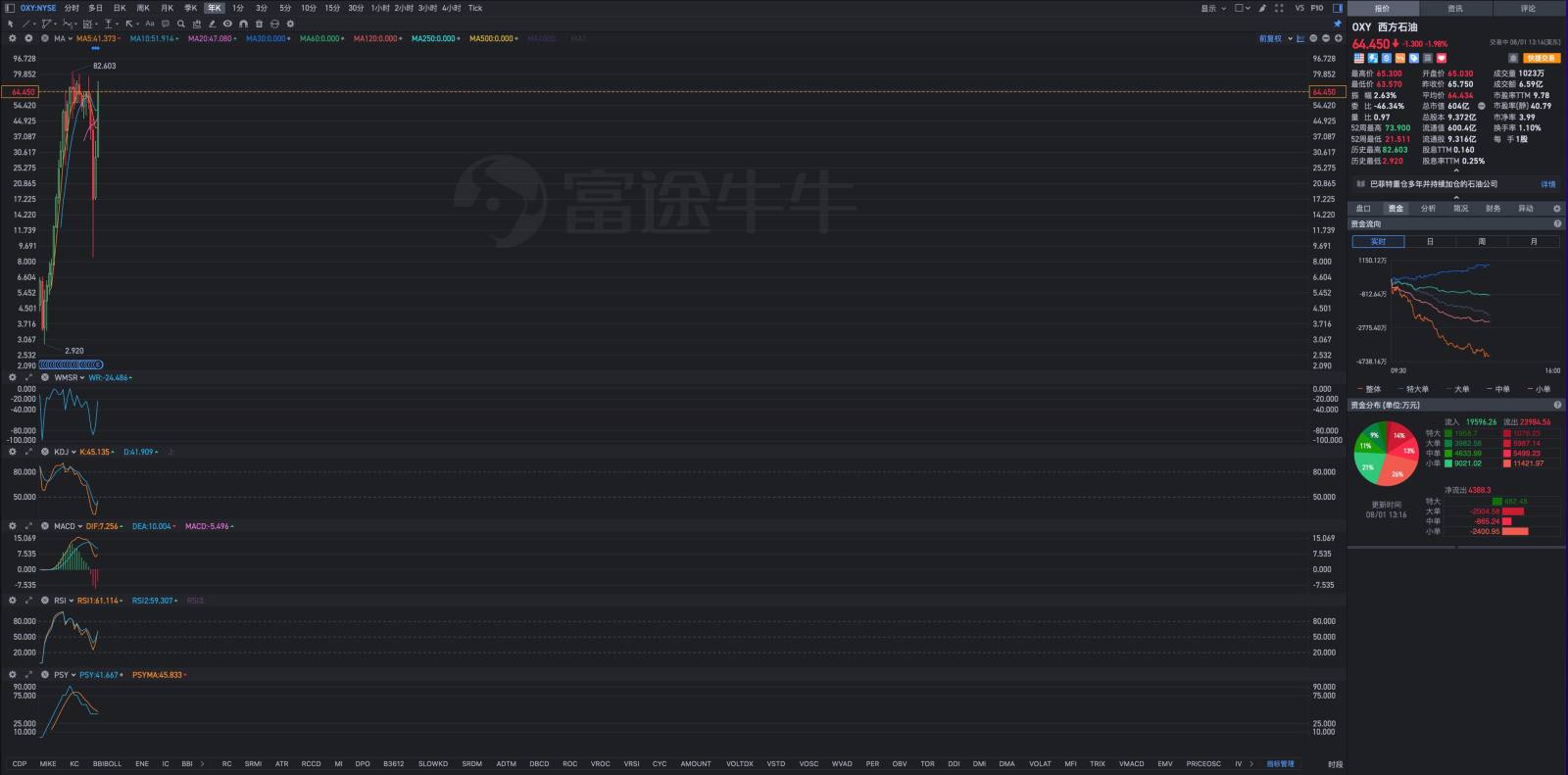The image size is (1568, 775).
Task: Select the text annotation Aa tool
Action: [150, 24]
